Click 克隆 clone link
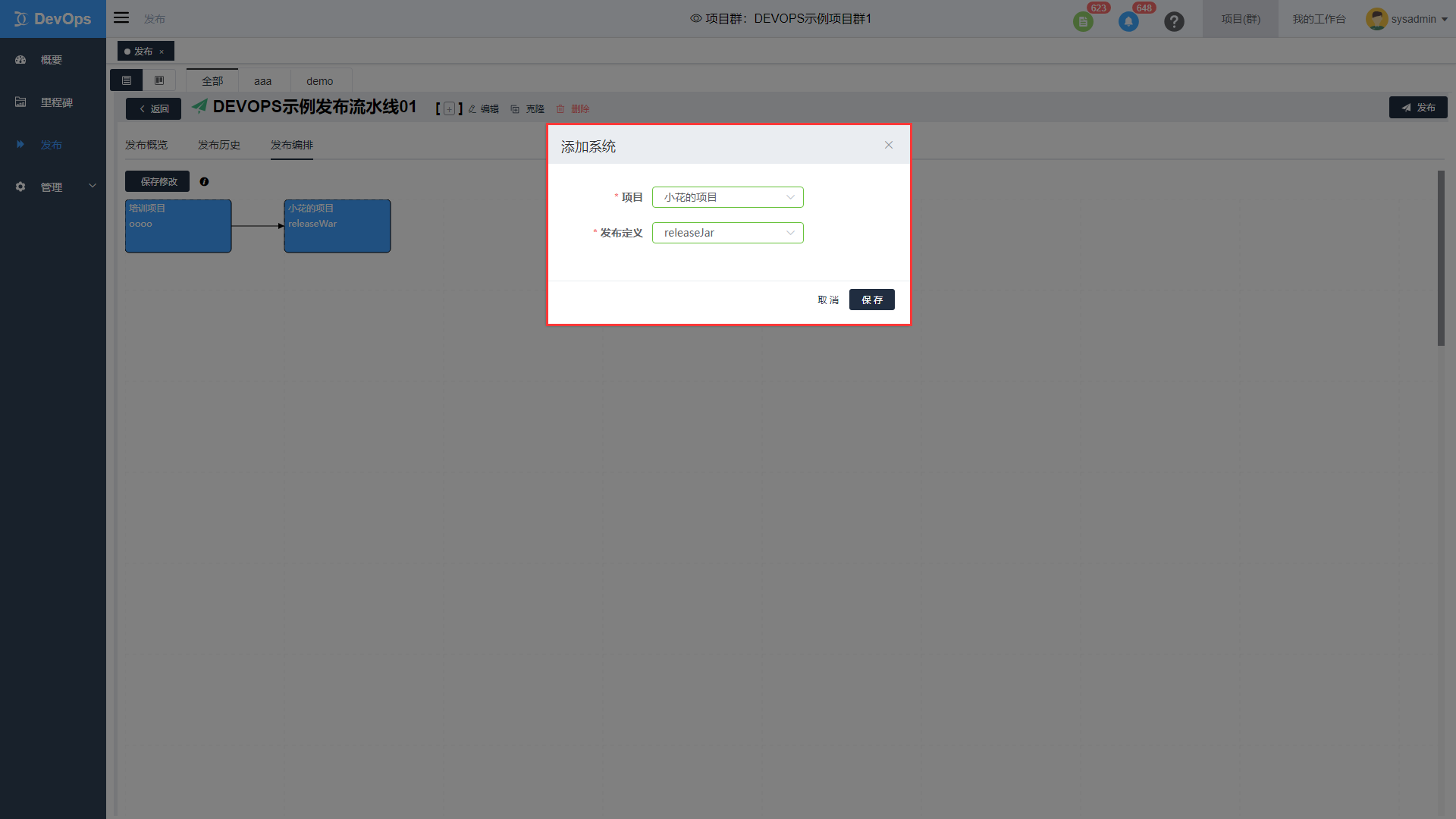 pos(528,109)
